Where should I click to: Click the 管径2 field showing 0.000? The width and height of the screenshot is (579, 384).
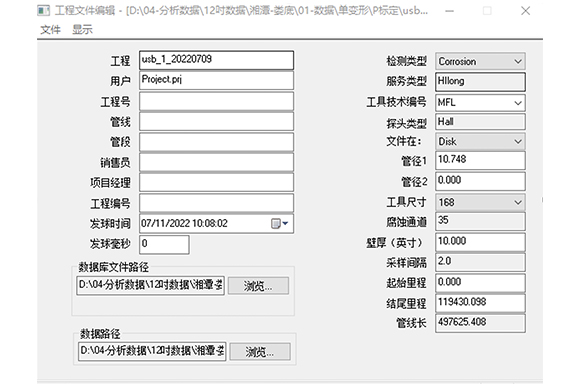coord(480,181)
